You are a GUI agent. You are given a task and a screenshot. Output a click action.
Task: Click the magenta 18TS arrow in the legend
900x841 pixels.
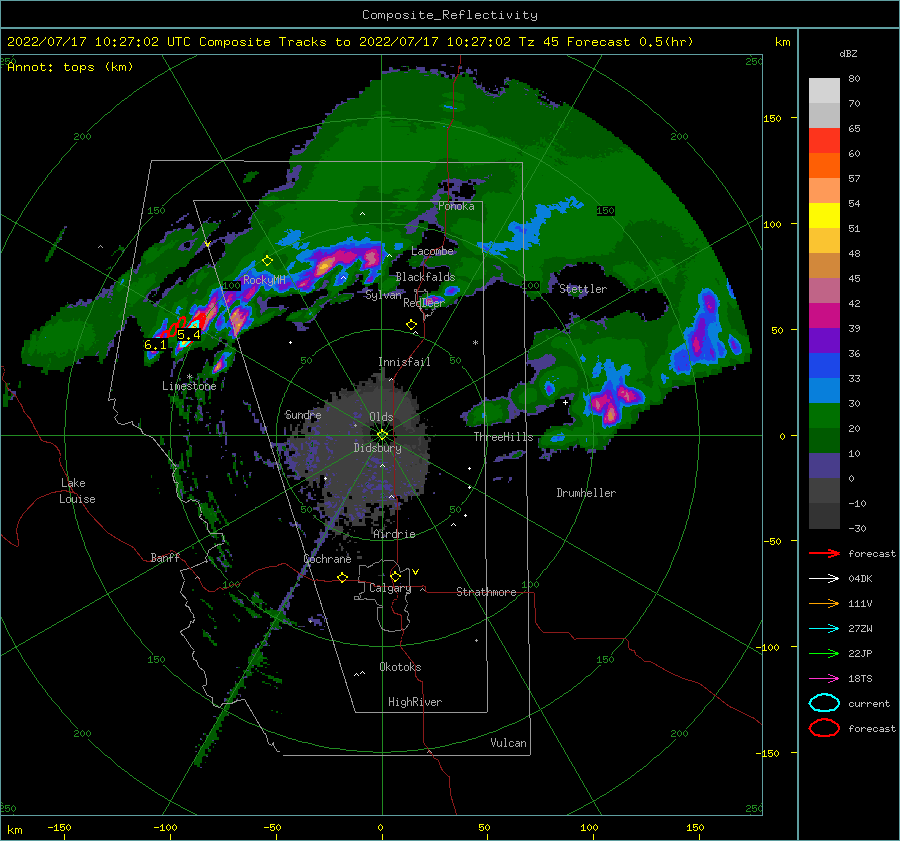pyautogui.click(x=824, y=679)
